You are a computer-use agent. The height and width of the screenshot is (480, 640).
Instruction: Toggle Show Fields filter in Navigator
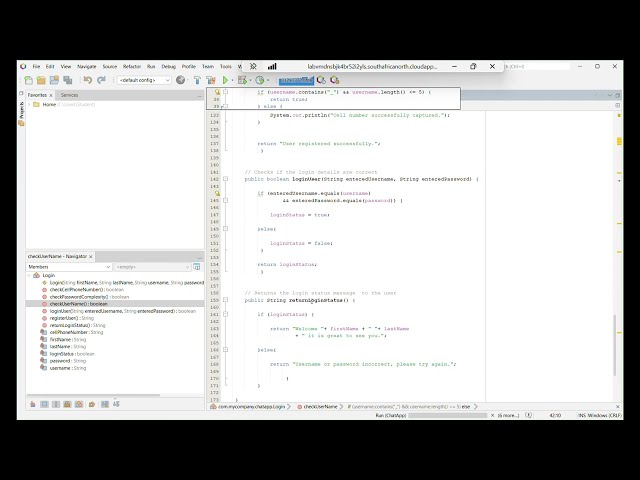tap(44, 404)
